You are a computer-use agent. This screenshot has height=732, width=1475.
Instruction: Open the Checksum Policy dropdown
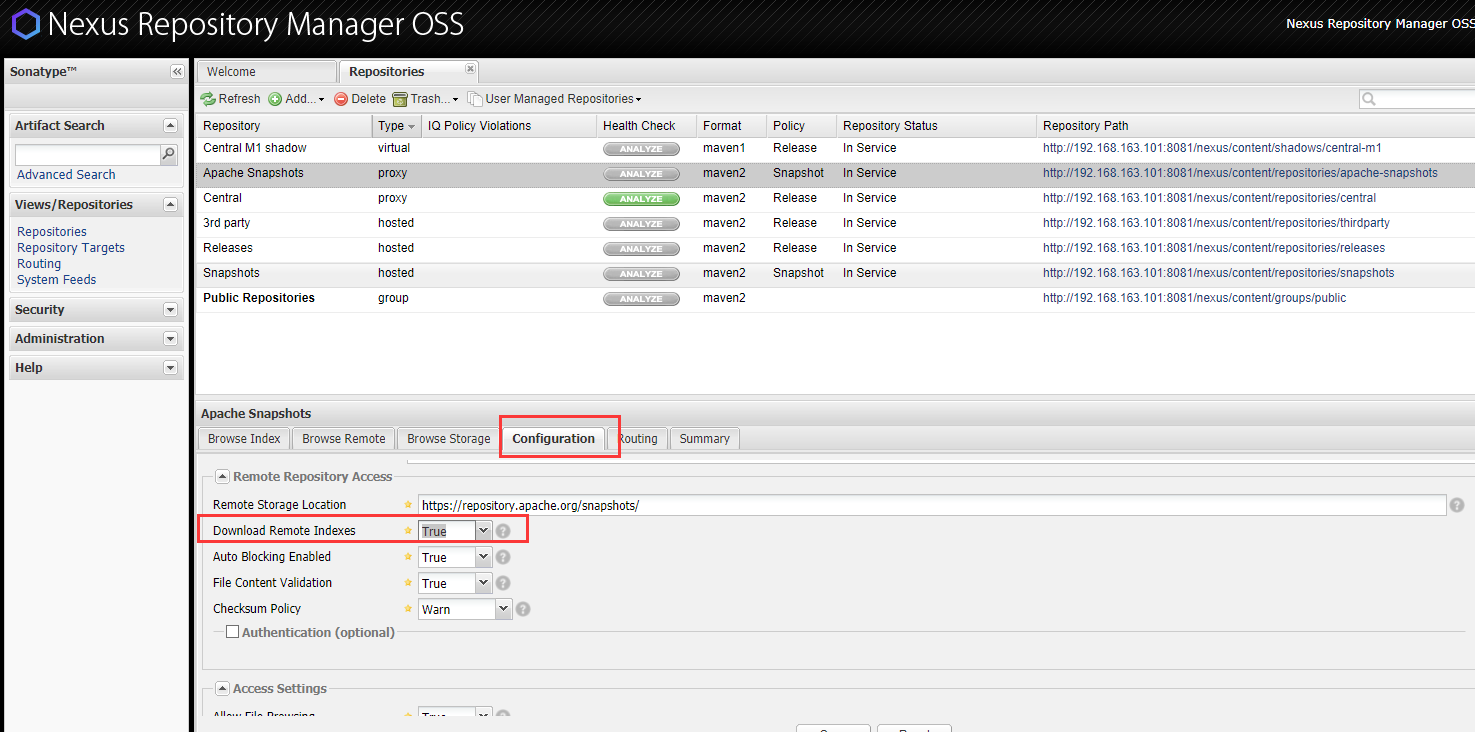(504, 609)
